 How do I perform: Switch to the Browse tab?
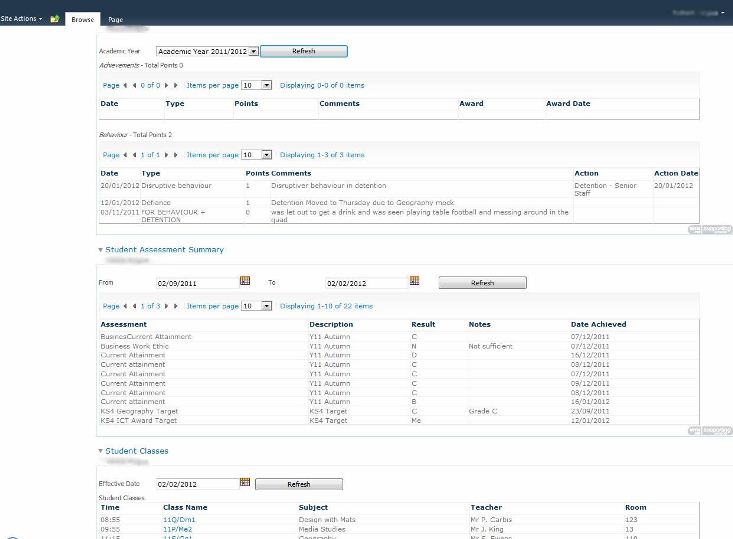click(x=82, y=20)
